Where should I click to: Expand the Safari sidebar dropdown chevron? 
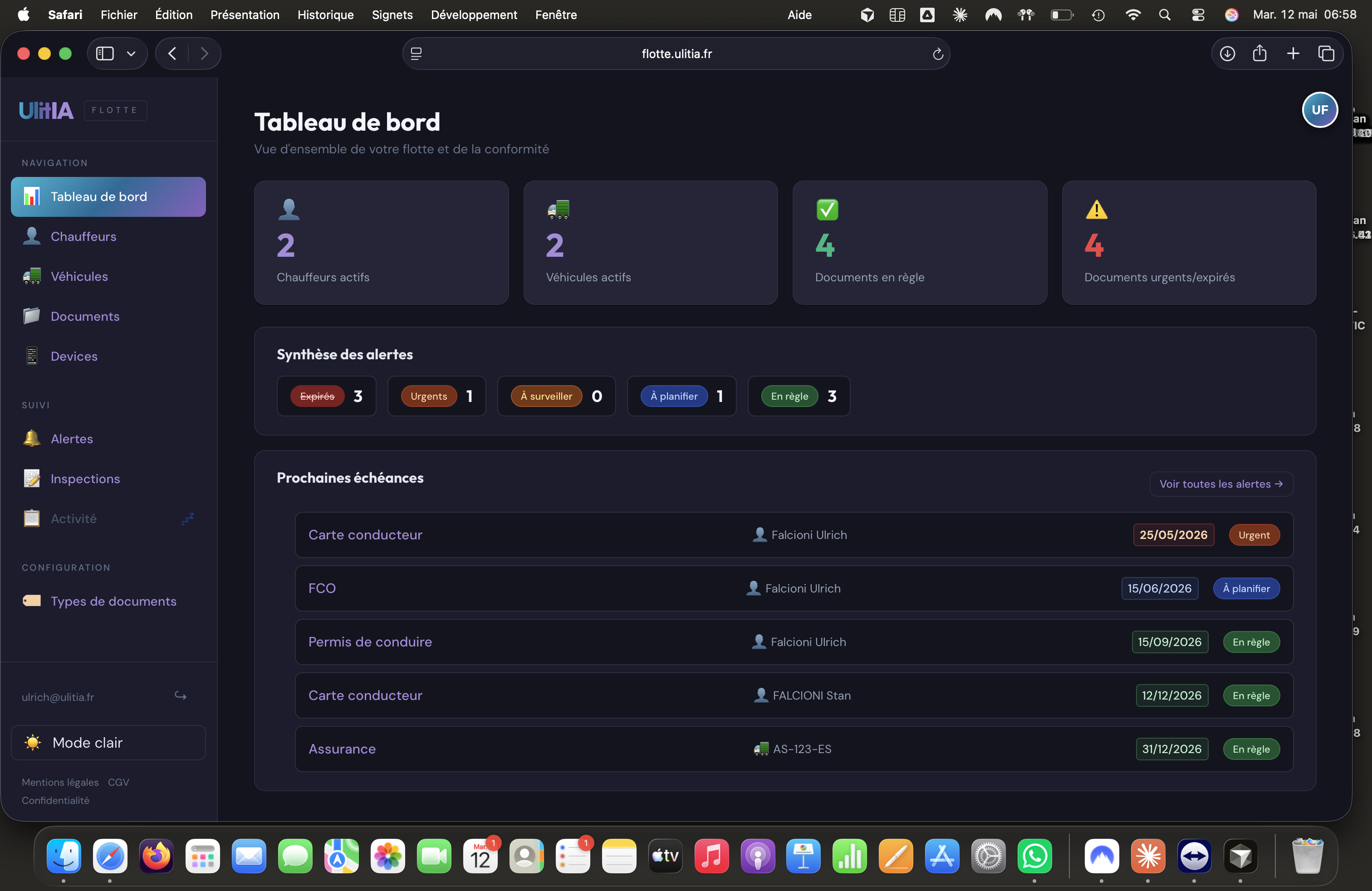[131, 54]
